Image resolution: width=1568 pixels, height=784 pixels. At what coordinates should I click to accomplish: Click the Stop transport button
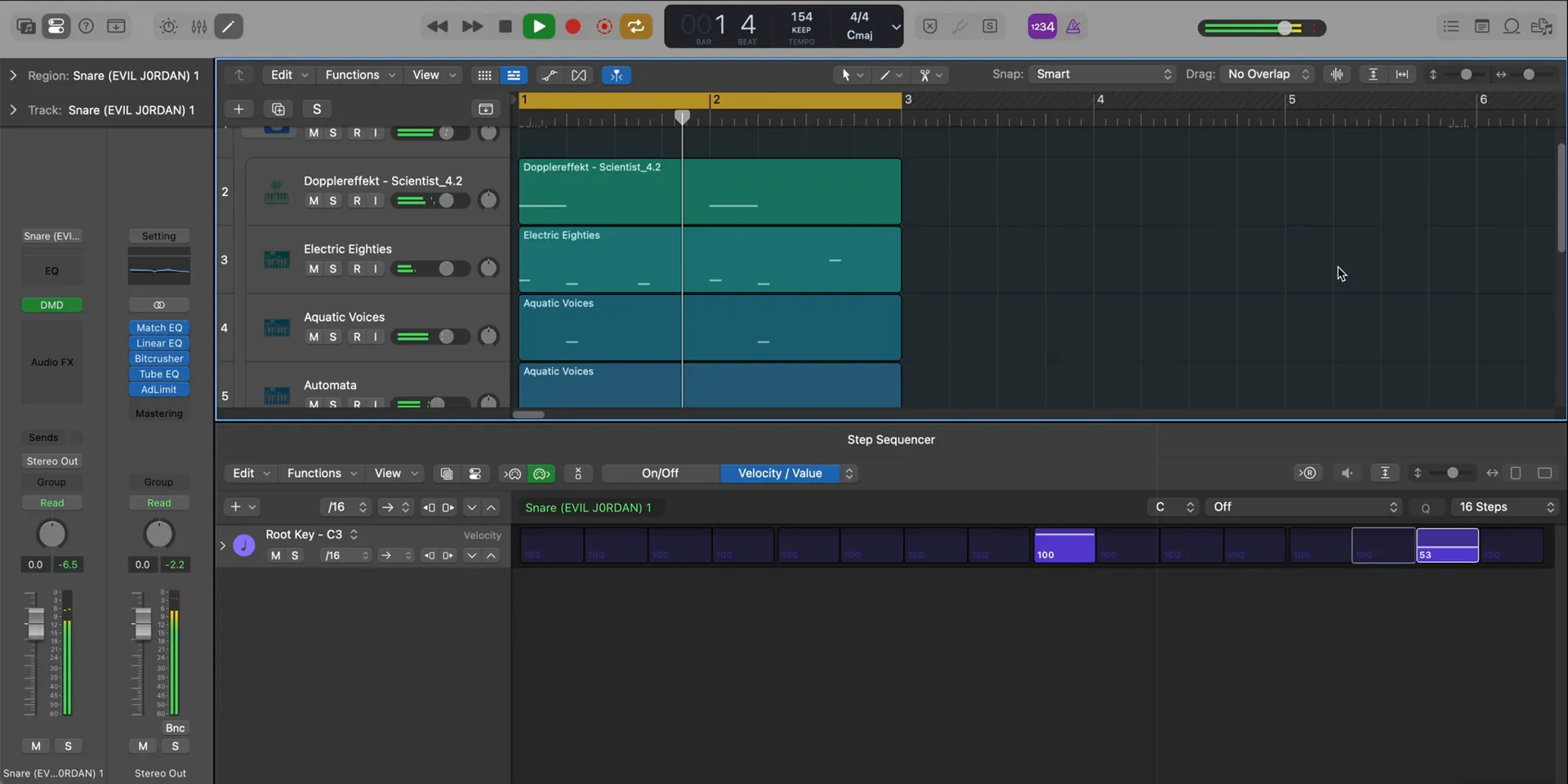[506, 26]
